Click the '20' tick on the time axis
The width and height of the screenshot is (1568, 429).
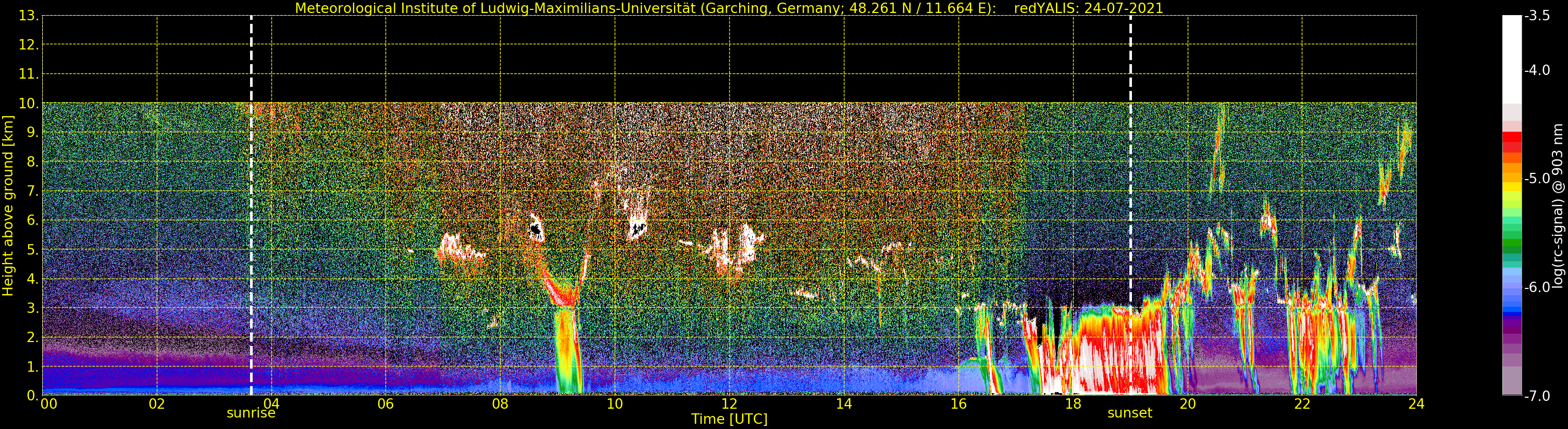pyautogui.click(x=1188, y=404)
